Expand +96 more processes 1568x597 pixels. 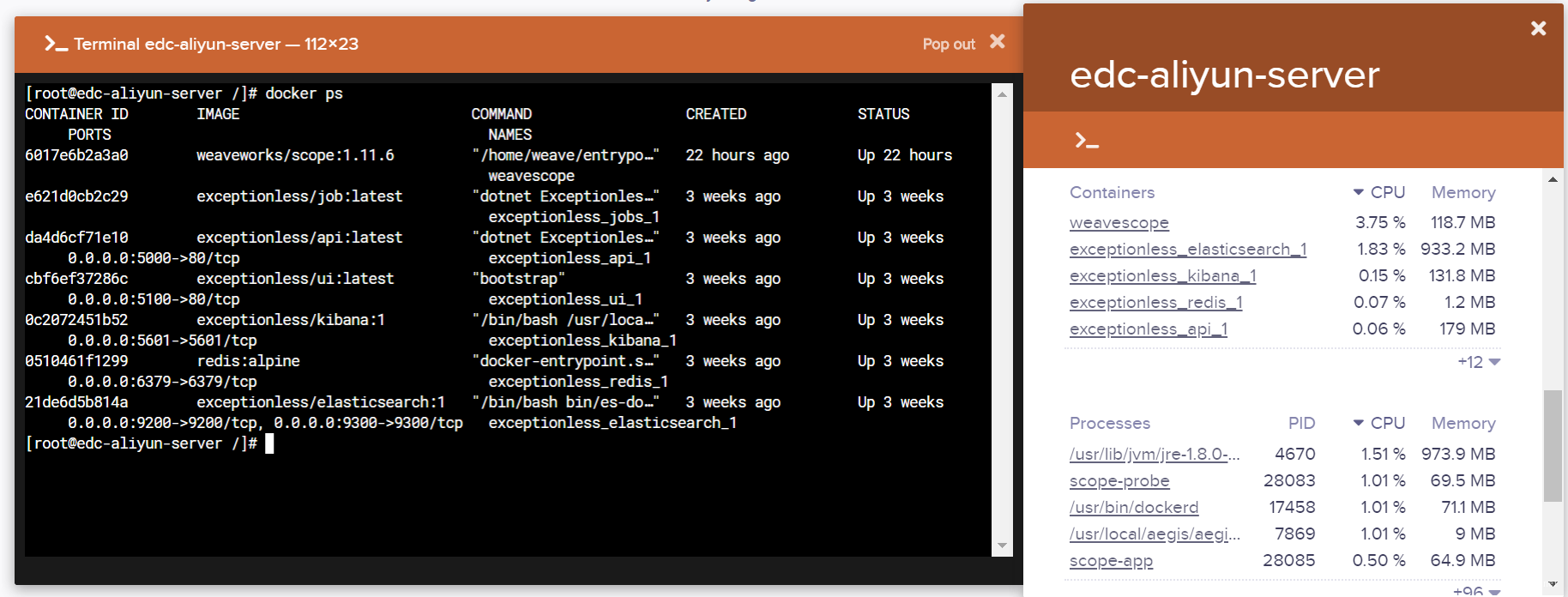coord(1477,590)
